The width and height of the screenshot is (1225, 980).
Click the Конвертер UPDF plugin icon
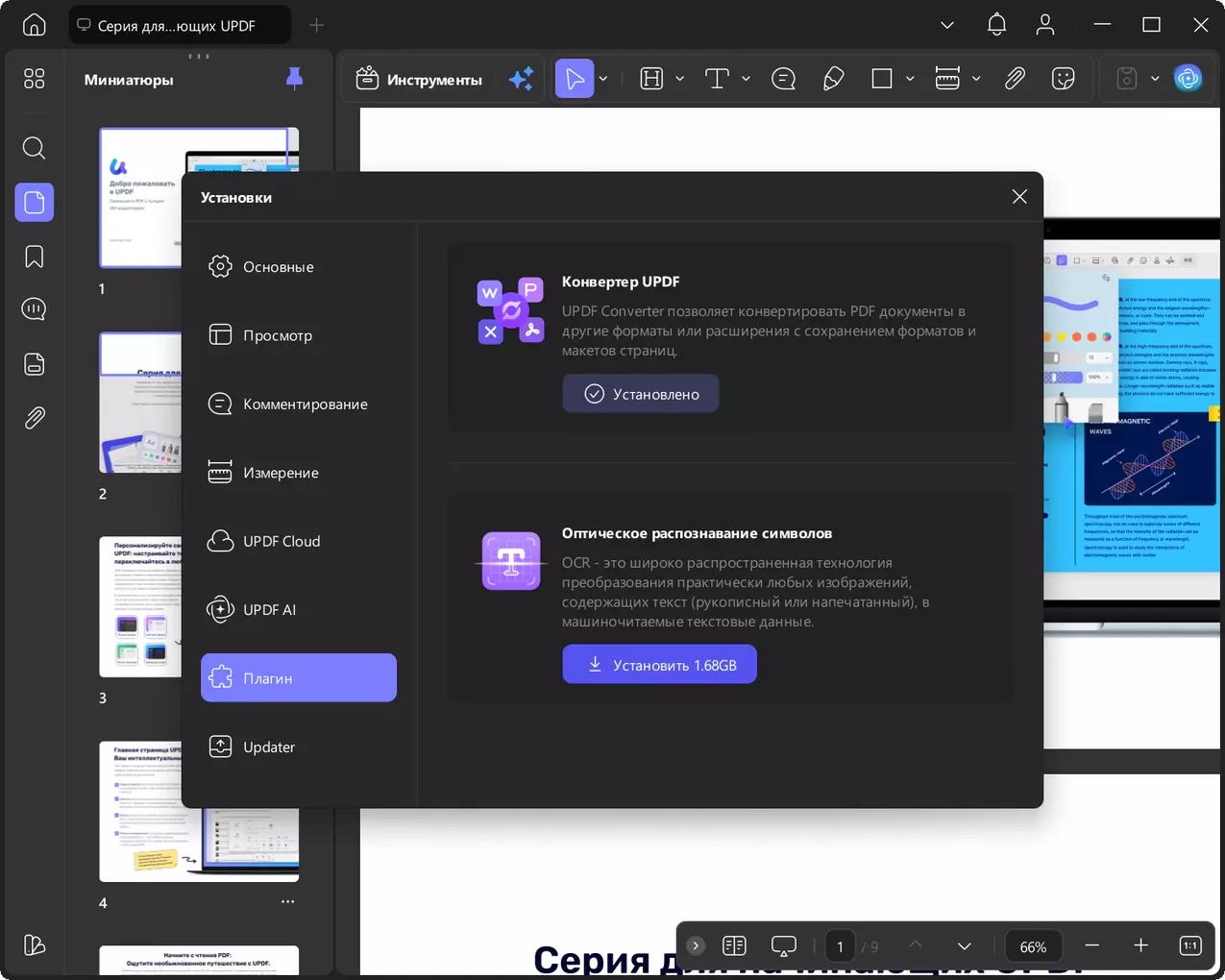pos(510,311)
